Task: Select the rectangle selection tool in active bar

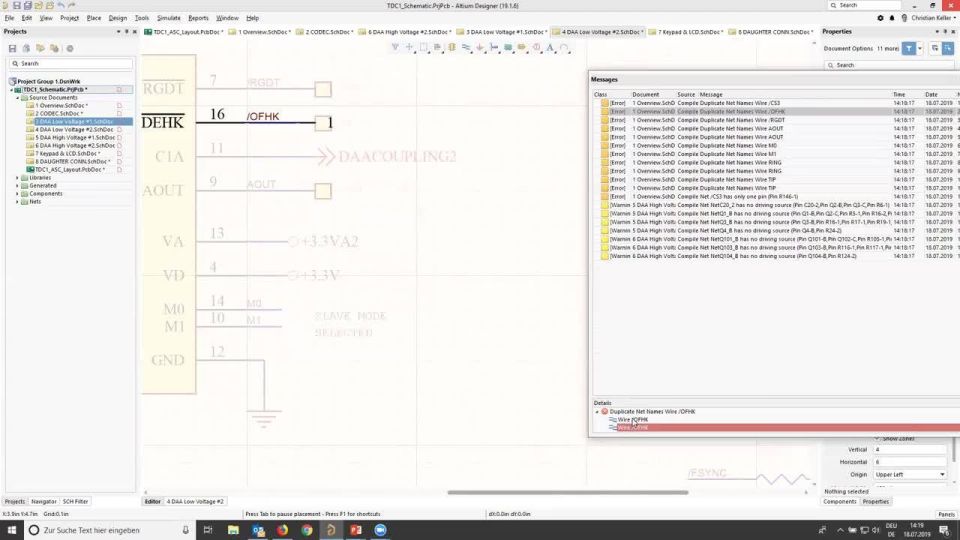Action: click(423, 47)
